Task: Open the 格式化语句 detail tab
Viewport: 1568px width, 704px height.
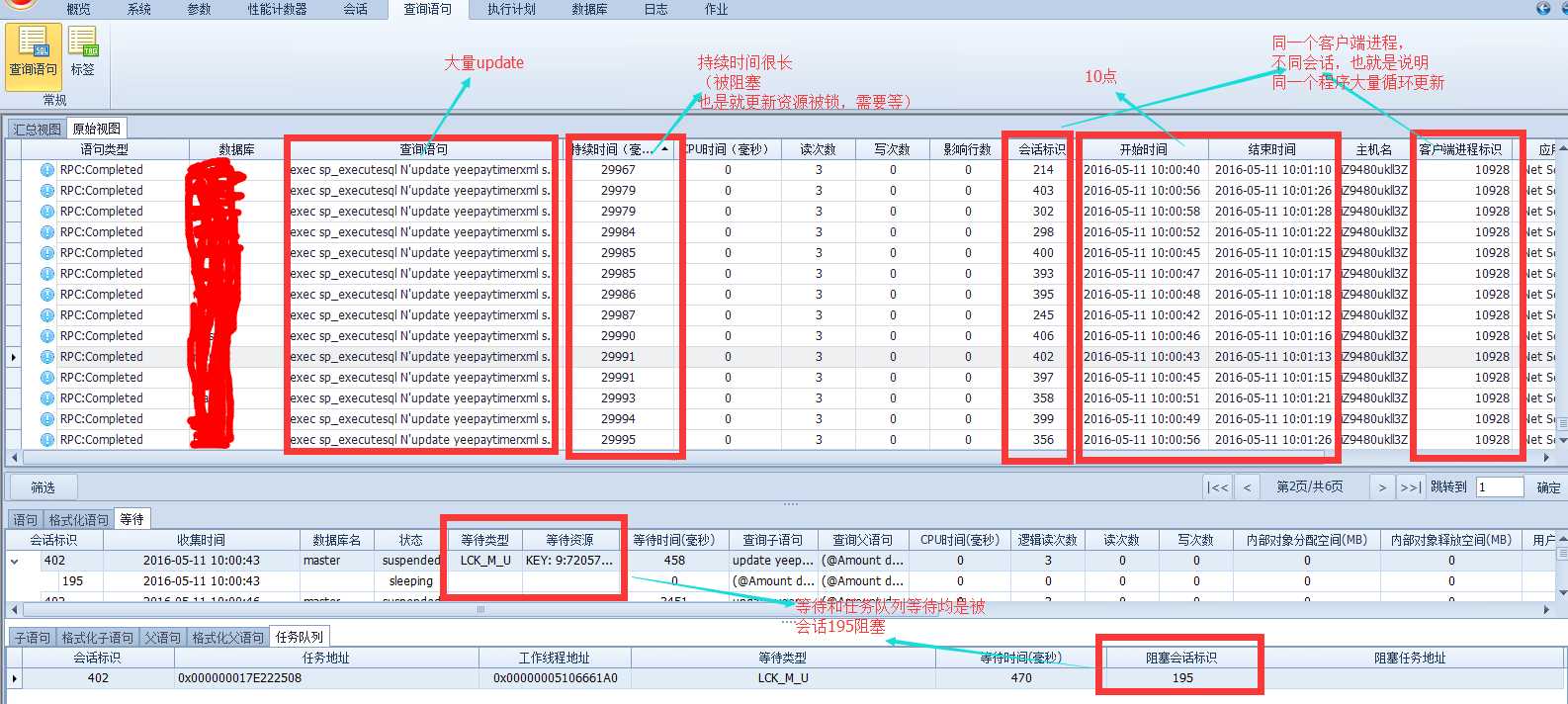Action: (x=79, y=520)
